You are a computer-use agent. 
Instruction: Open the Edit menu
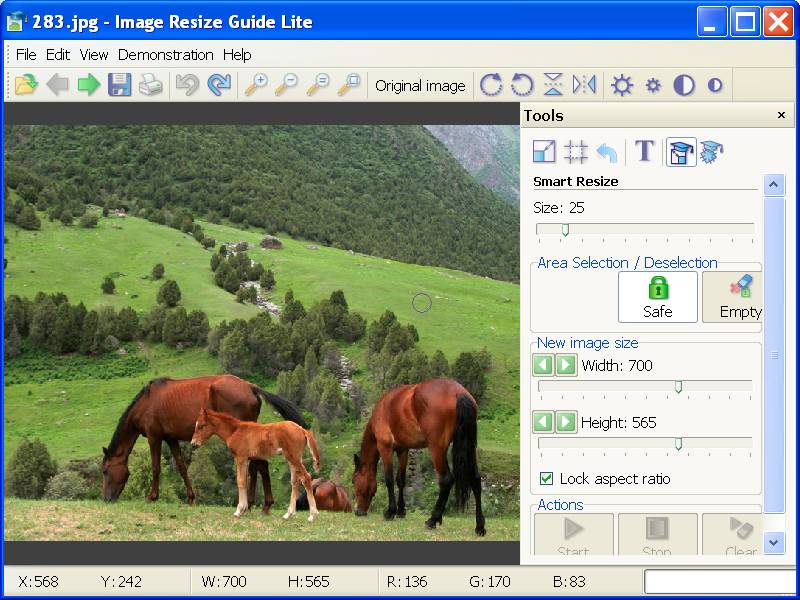58,55
